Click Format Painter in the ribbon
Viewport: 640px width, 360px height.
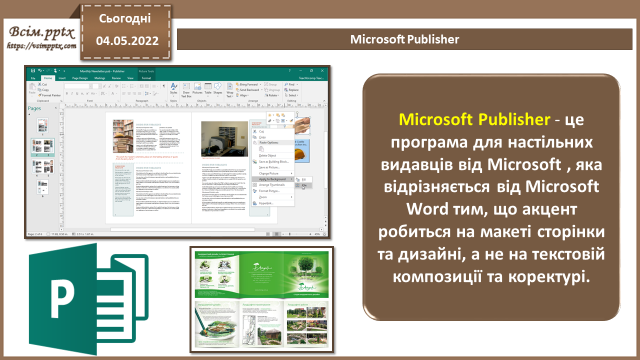pos(50,95)
